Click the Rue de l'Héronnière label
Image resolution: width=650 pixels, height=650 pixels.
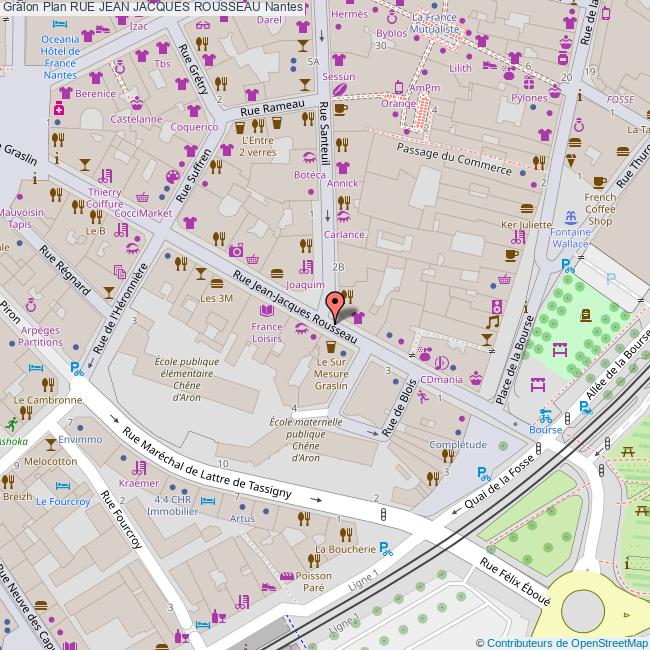pos(120,308)
